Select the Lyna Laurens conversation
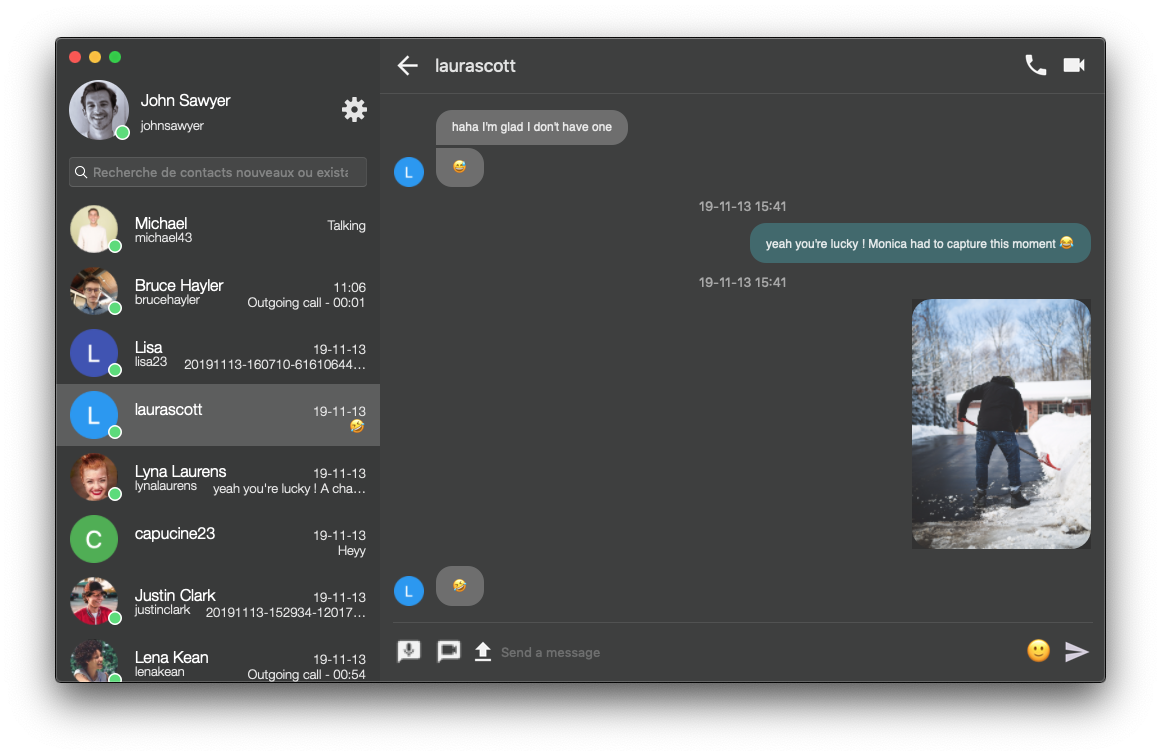1161x756 pixels. coord(218,478)
